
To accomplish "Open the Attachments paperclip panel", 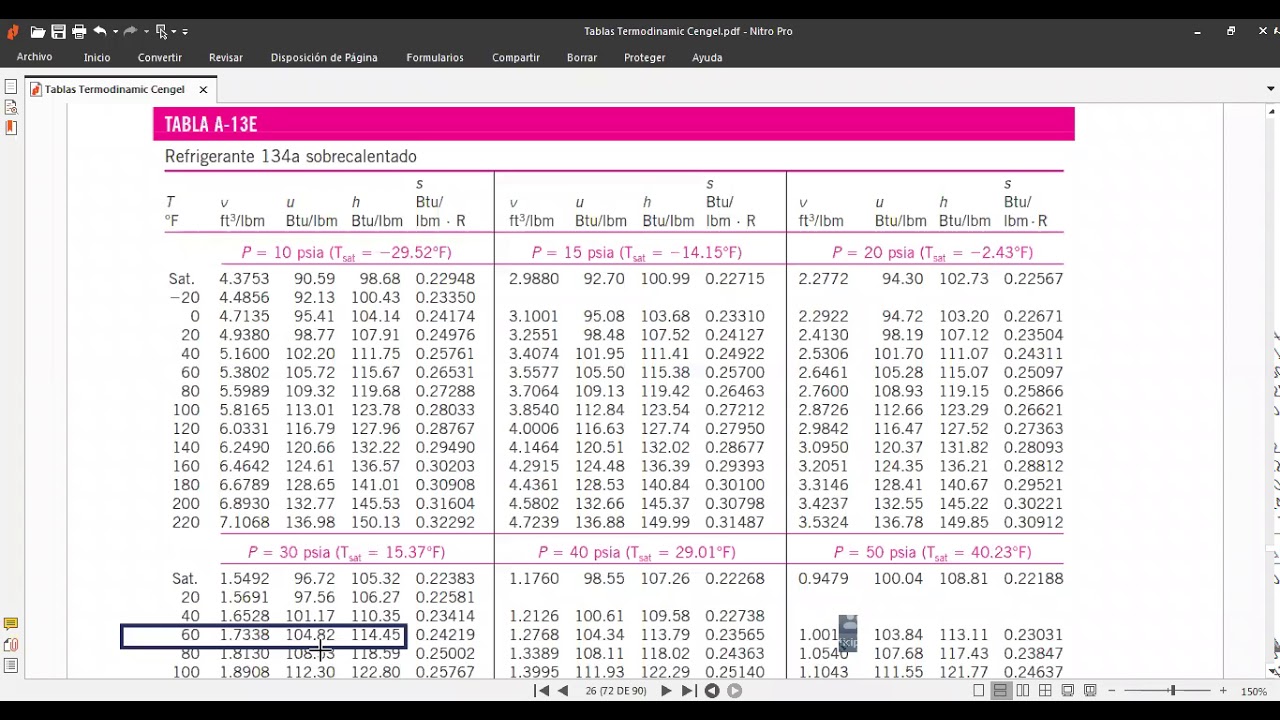I will click(x=11, y=645).
